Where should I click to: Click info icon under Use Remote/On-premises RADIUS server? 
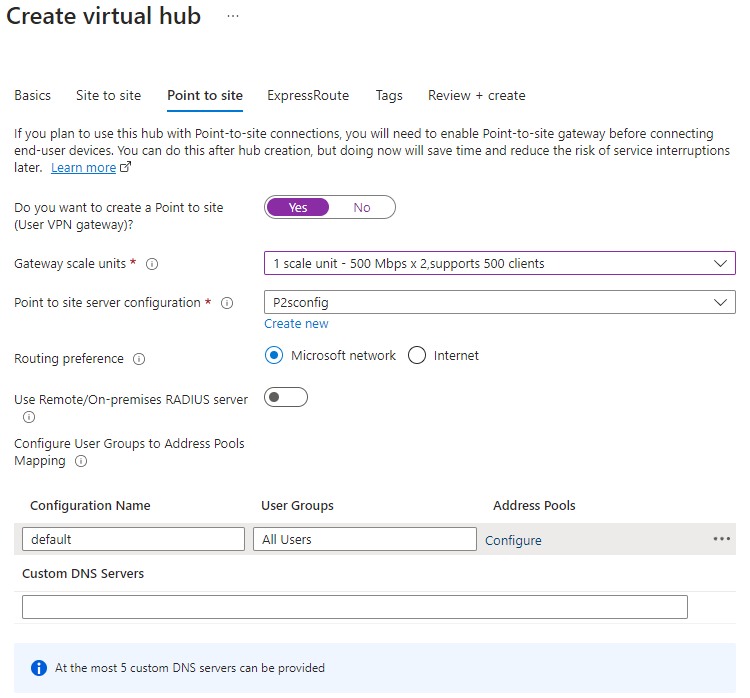[29, 417]
